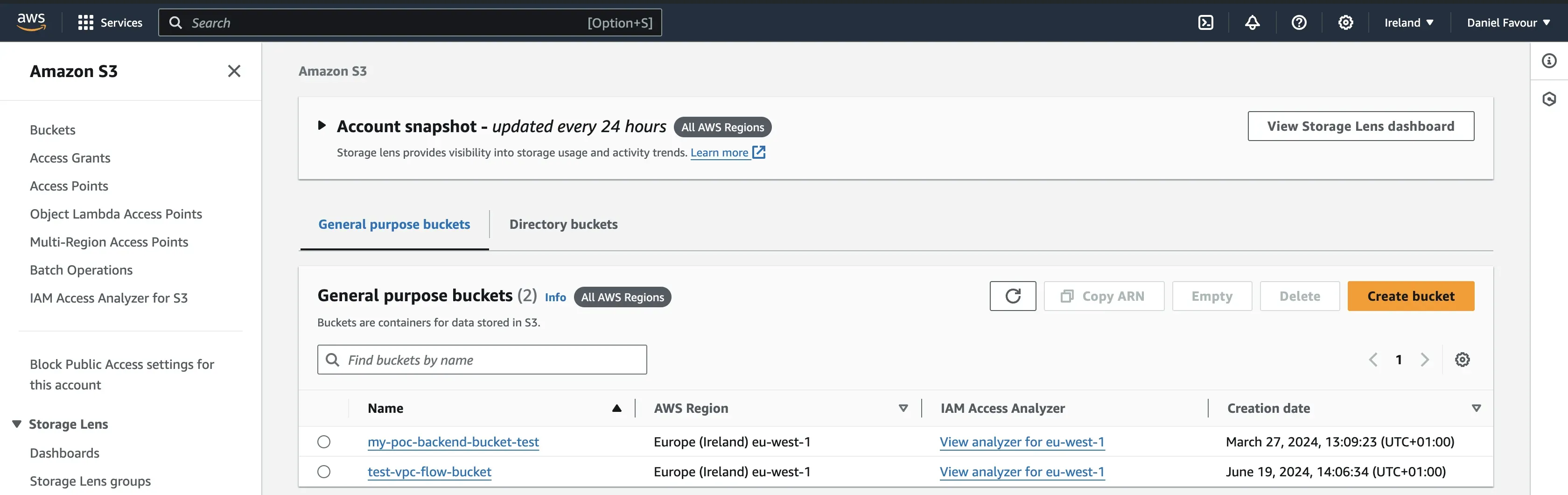Focus the Find buckets by name field
1568x495 pixels.
point(482,359)
